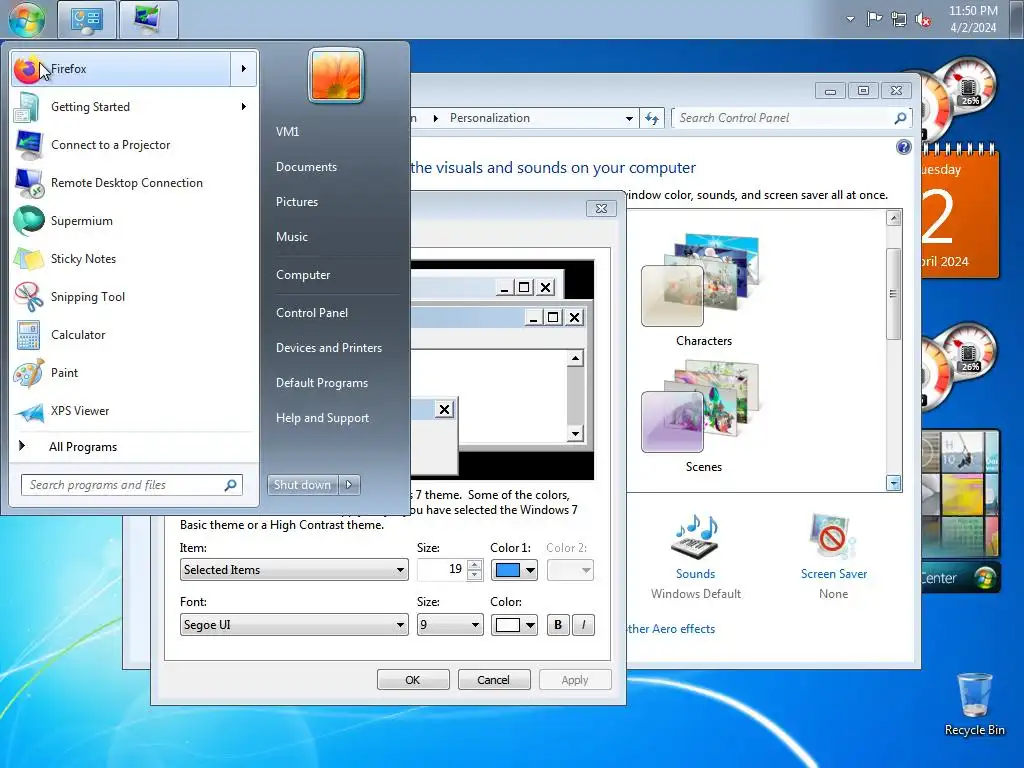This screenshot has height=768, width=1024.
Task: Click the Search Control Panel magnifier
Action: coord(900,118)
